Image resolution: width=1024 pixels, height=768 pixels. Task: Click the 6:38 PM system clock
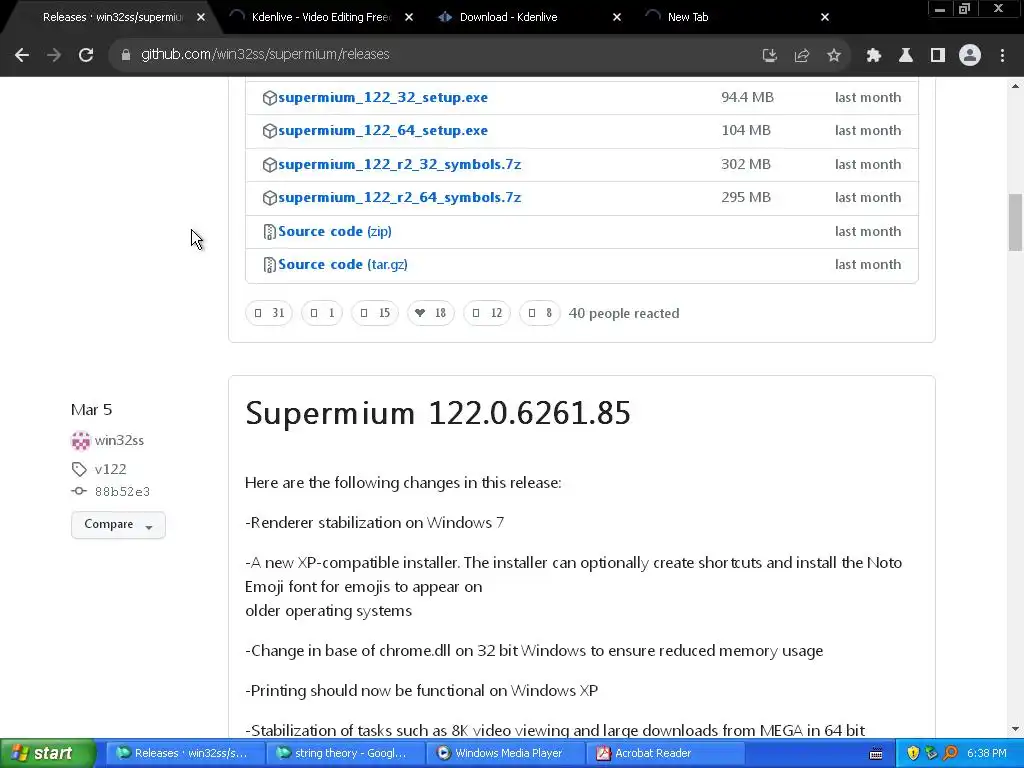(987, 754)
